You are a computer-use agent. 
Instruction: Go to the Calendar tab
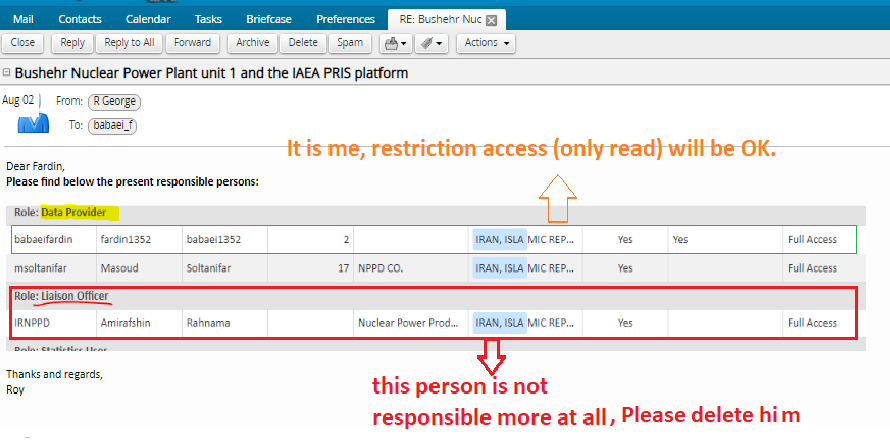(148, 19)
